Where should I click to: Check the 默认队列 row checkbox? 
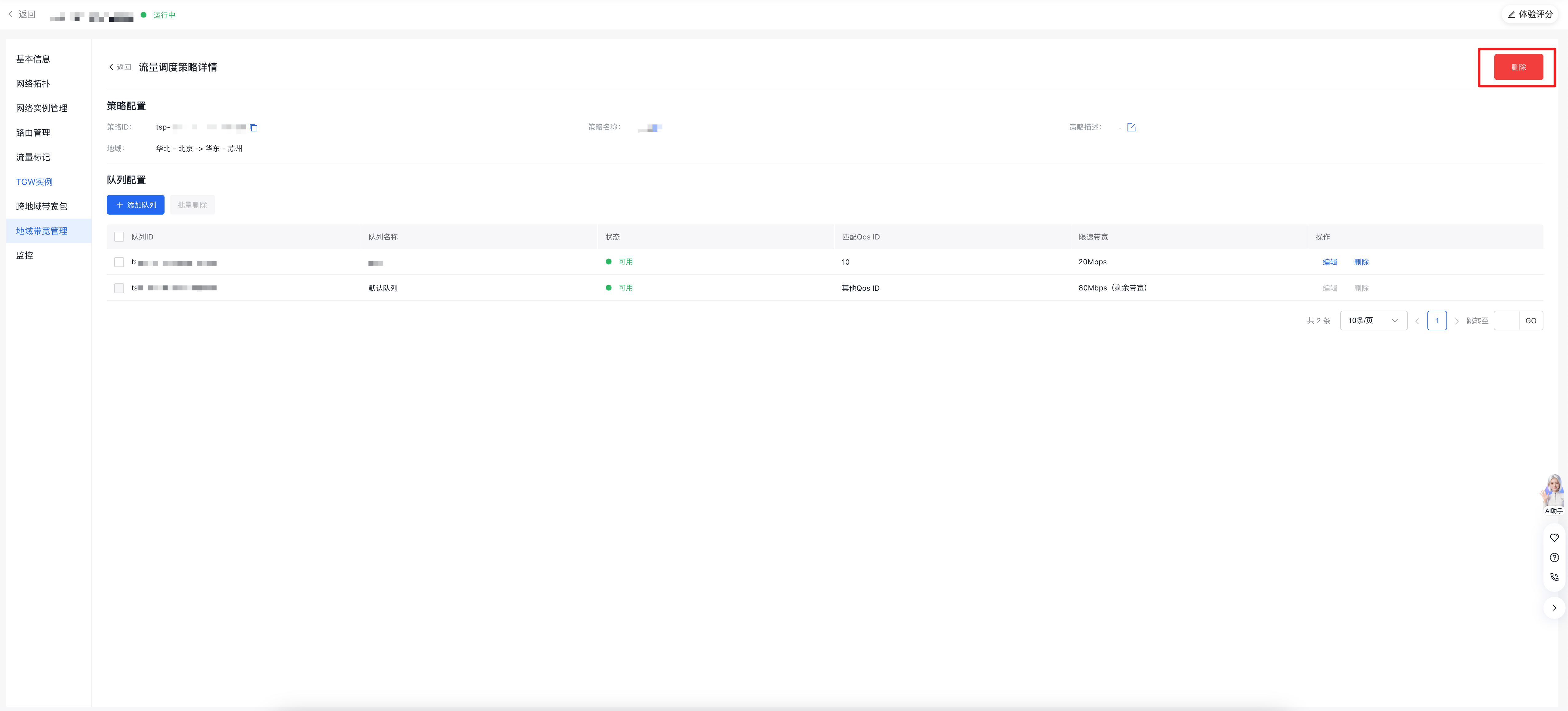coord(119,288)
